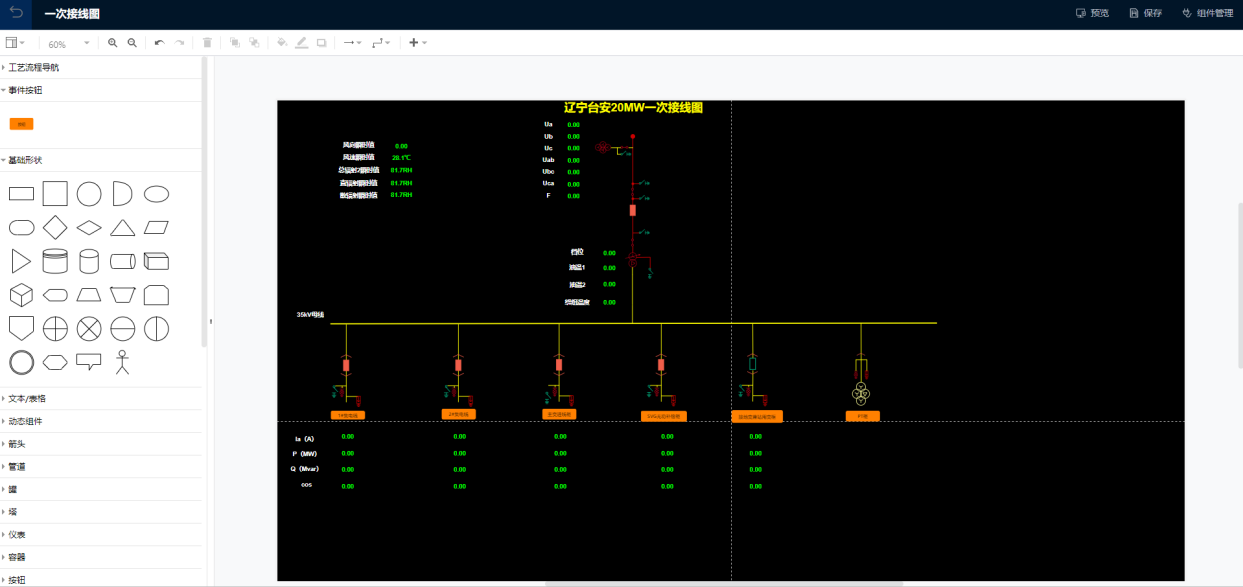Choose the cube shape from the palette
The image size is (1243, 587).
coord(21,295)
